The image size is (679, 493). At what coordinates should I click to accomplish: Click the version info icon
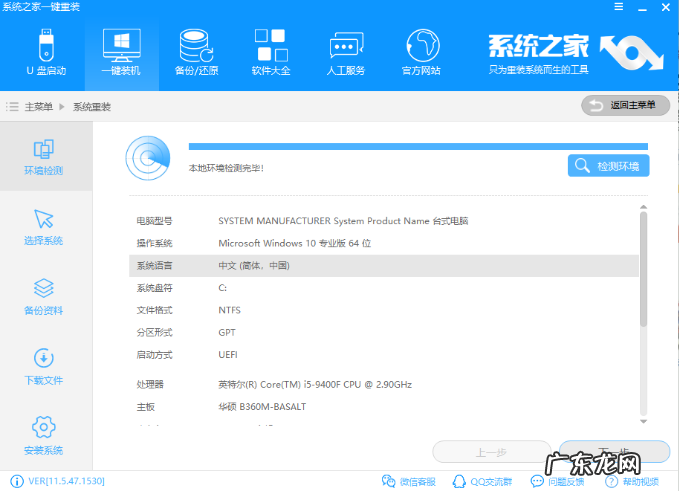(x=16, y=481)
